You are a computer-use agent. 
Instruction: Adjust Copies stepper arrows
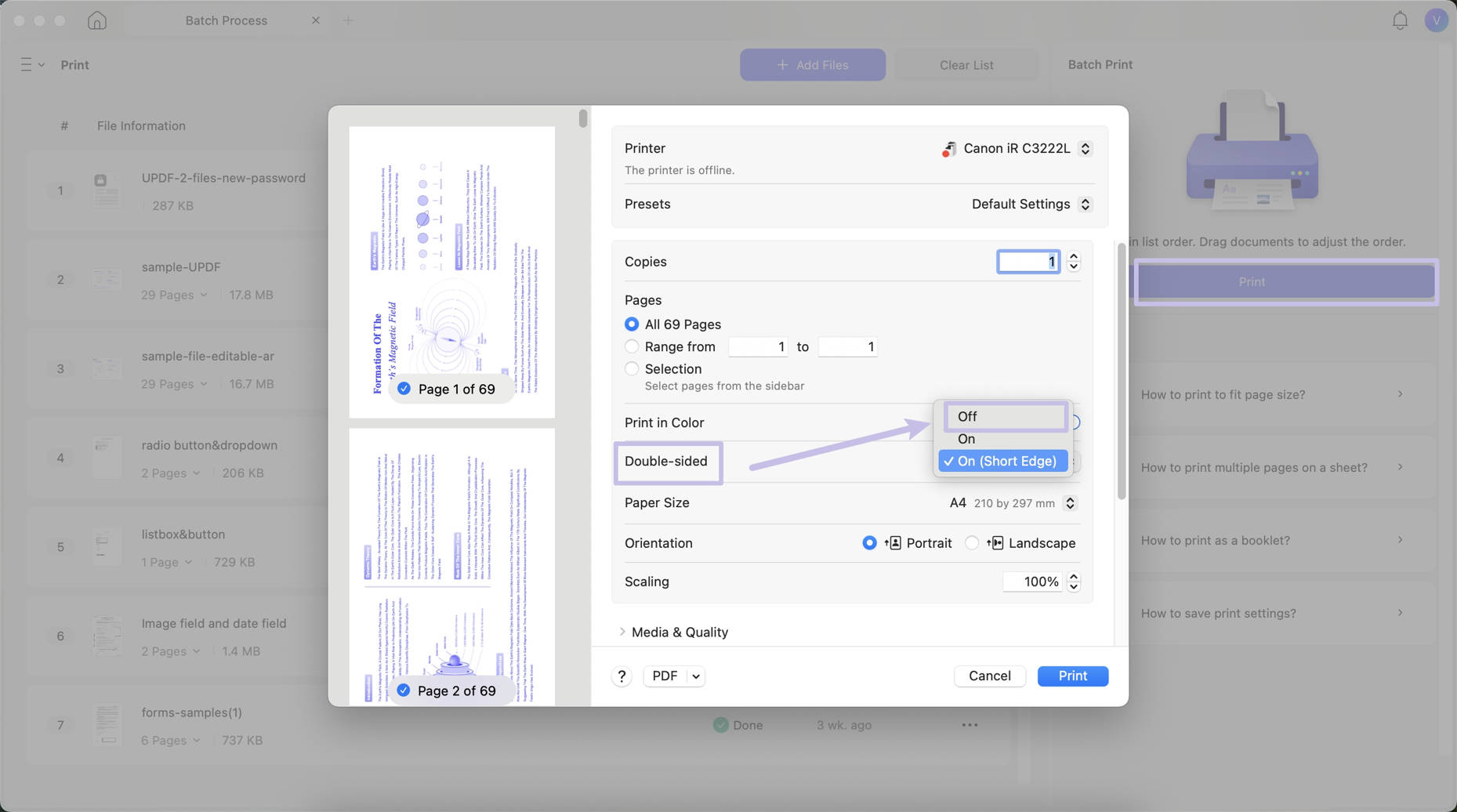pos(1074,262)
